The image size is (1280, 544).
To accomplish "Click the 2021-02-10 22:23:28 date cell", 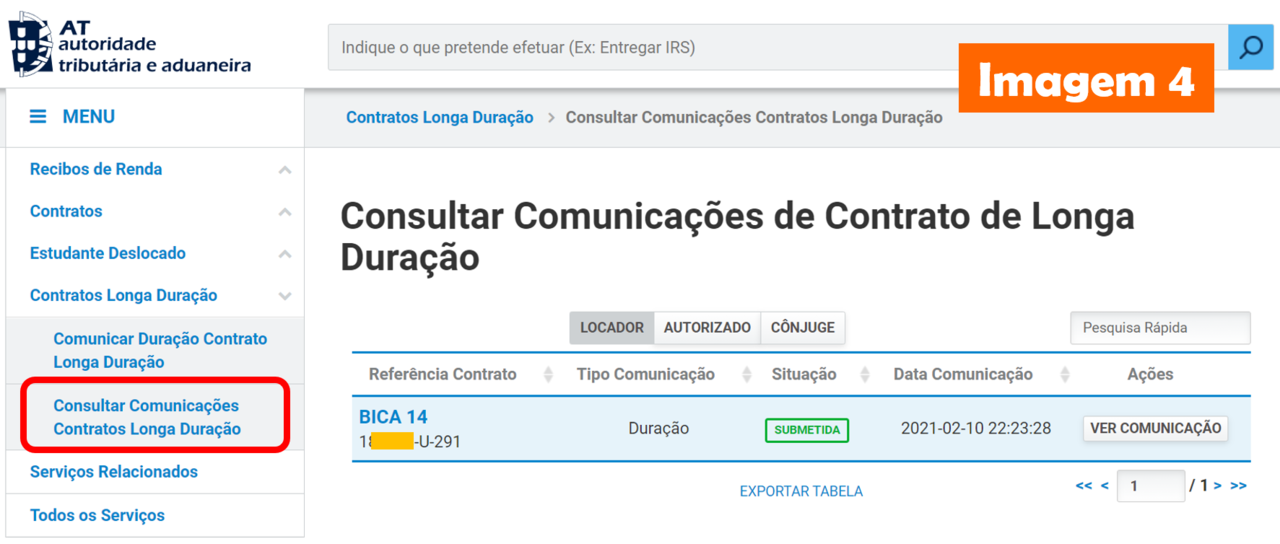I will pyautogui.click(x=976, y=428).
